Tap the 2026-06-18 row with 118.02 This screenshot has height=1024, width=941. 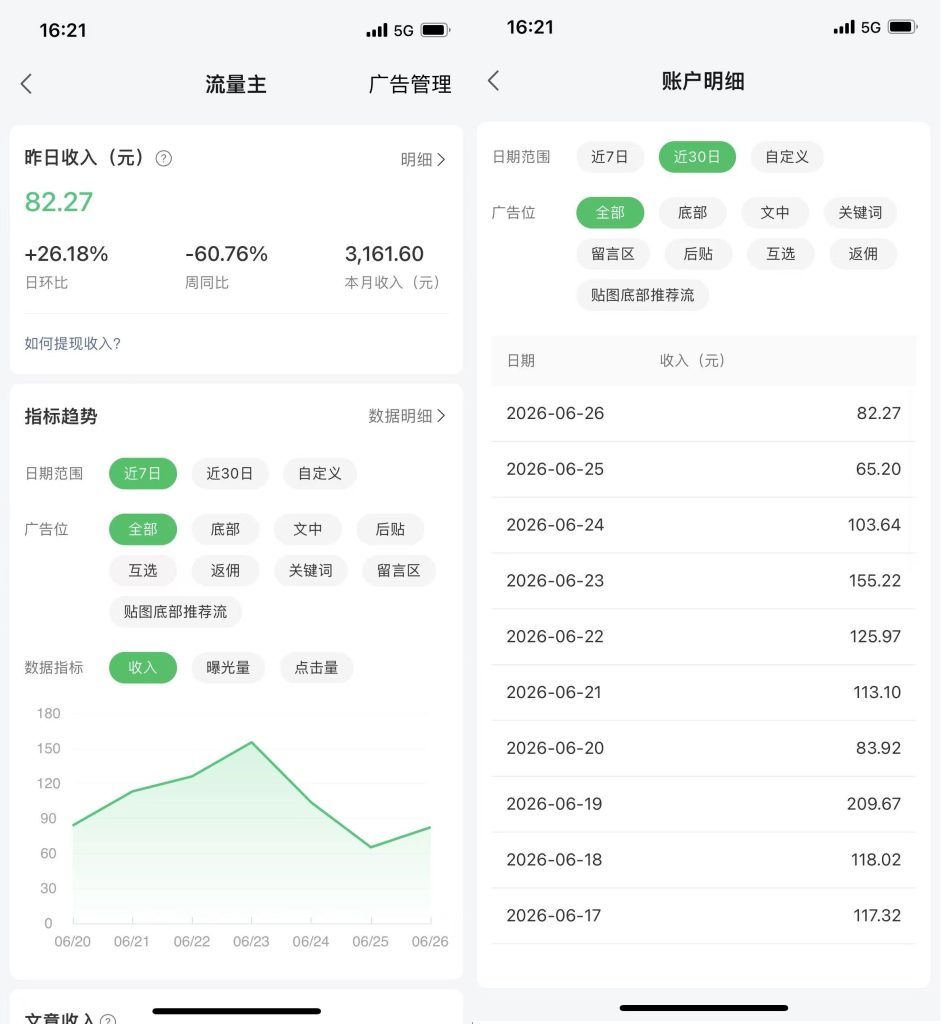tap(703, 860)
